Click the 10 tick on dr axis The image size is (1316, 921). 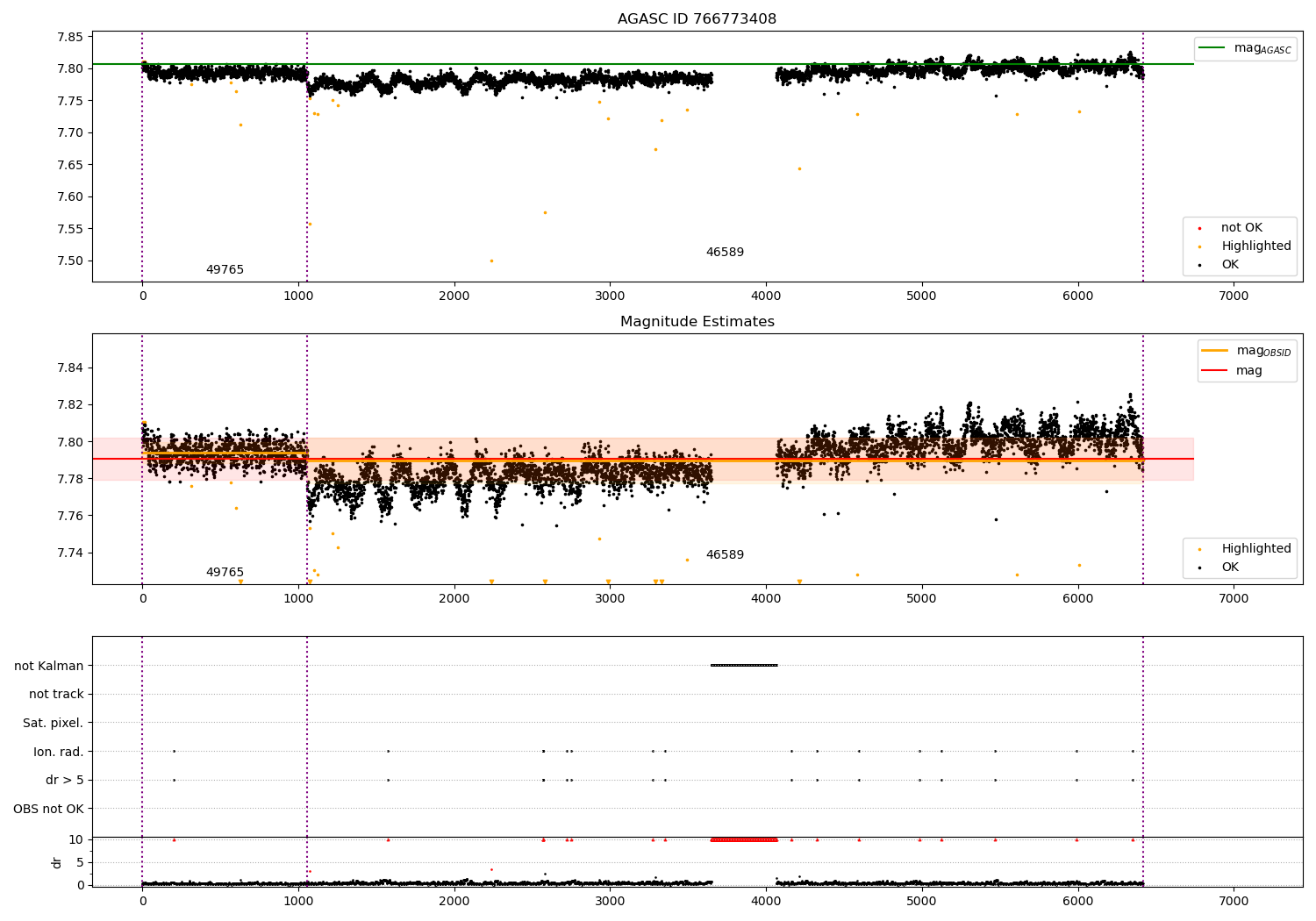point(76,839)
